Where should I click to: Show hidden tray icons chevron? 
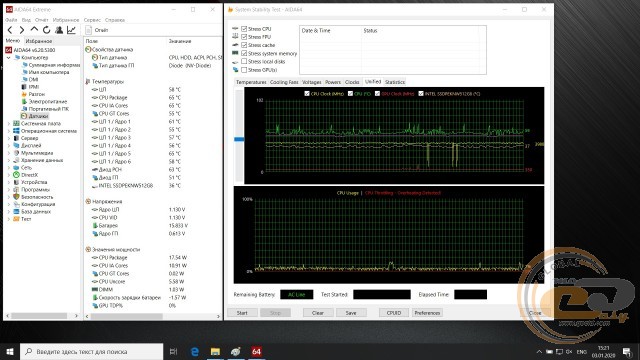click(539, 351)
